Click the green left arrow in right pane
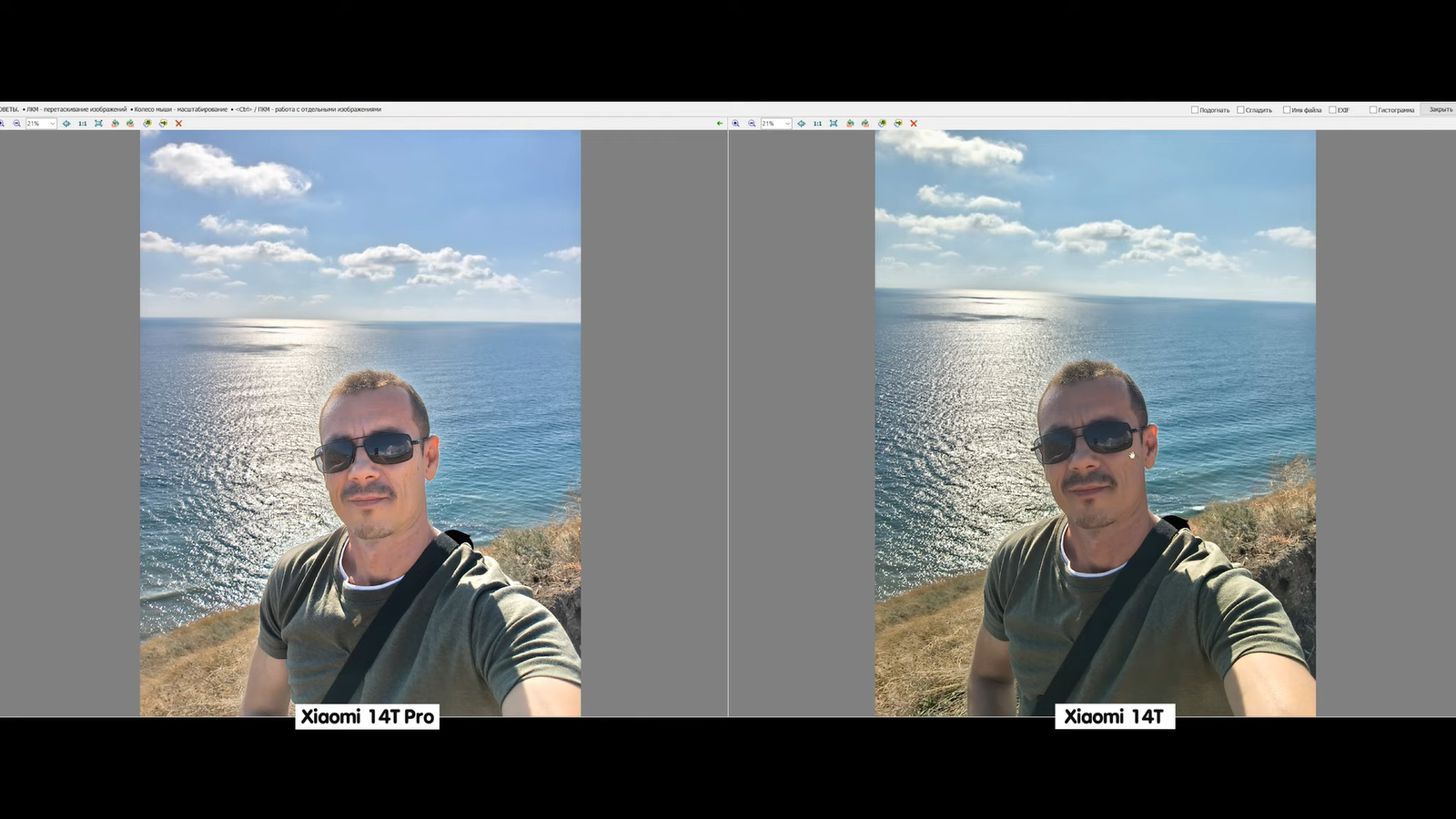 pyautogui.click(x=720, y=124)
